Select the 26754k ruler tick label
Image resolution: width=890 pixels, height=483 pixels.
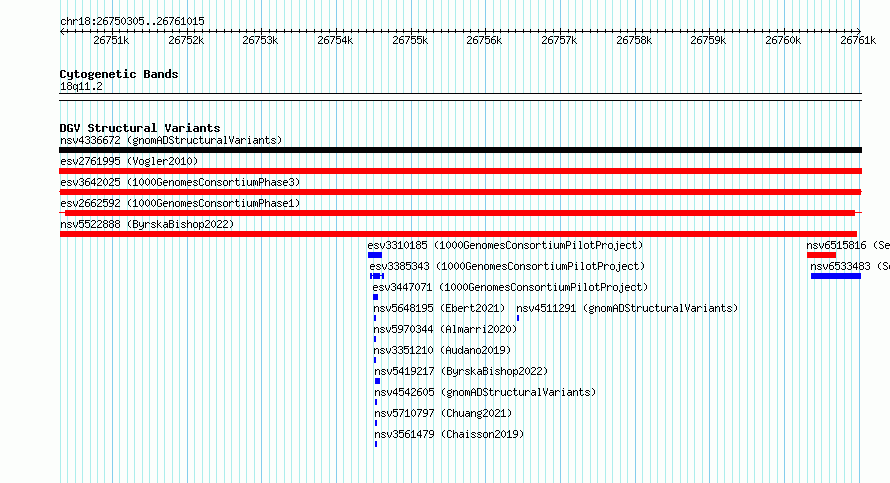pyautogui.click(x=335, y=41)
